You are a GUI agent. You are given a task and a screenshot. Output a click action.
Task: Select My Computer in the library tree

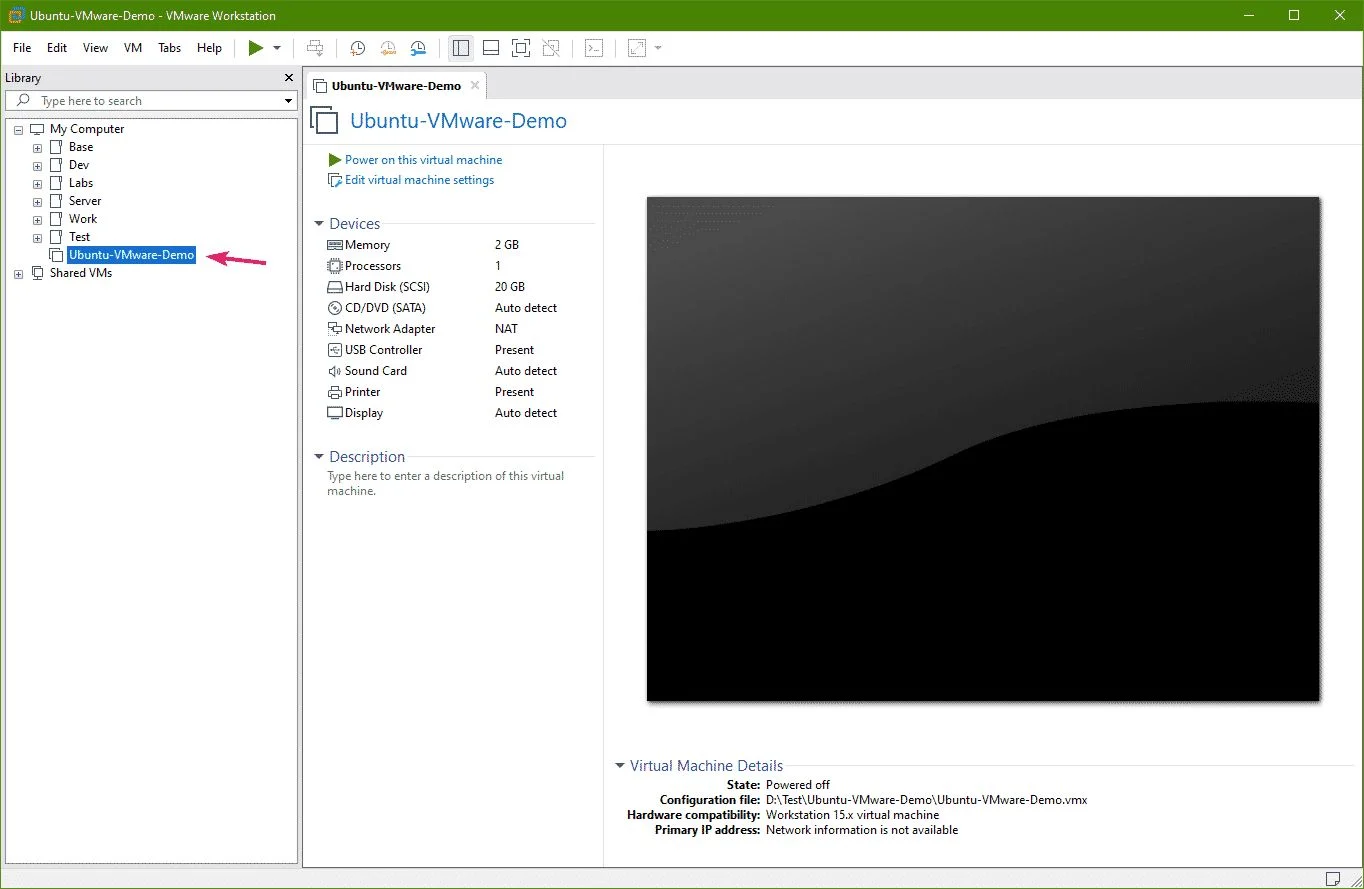[x=87, y=129]
